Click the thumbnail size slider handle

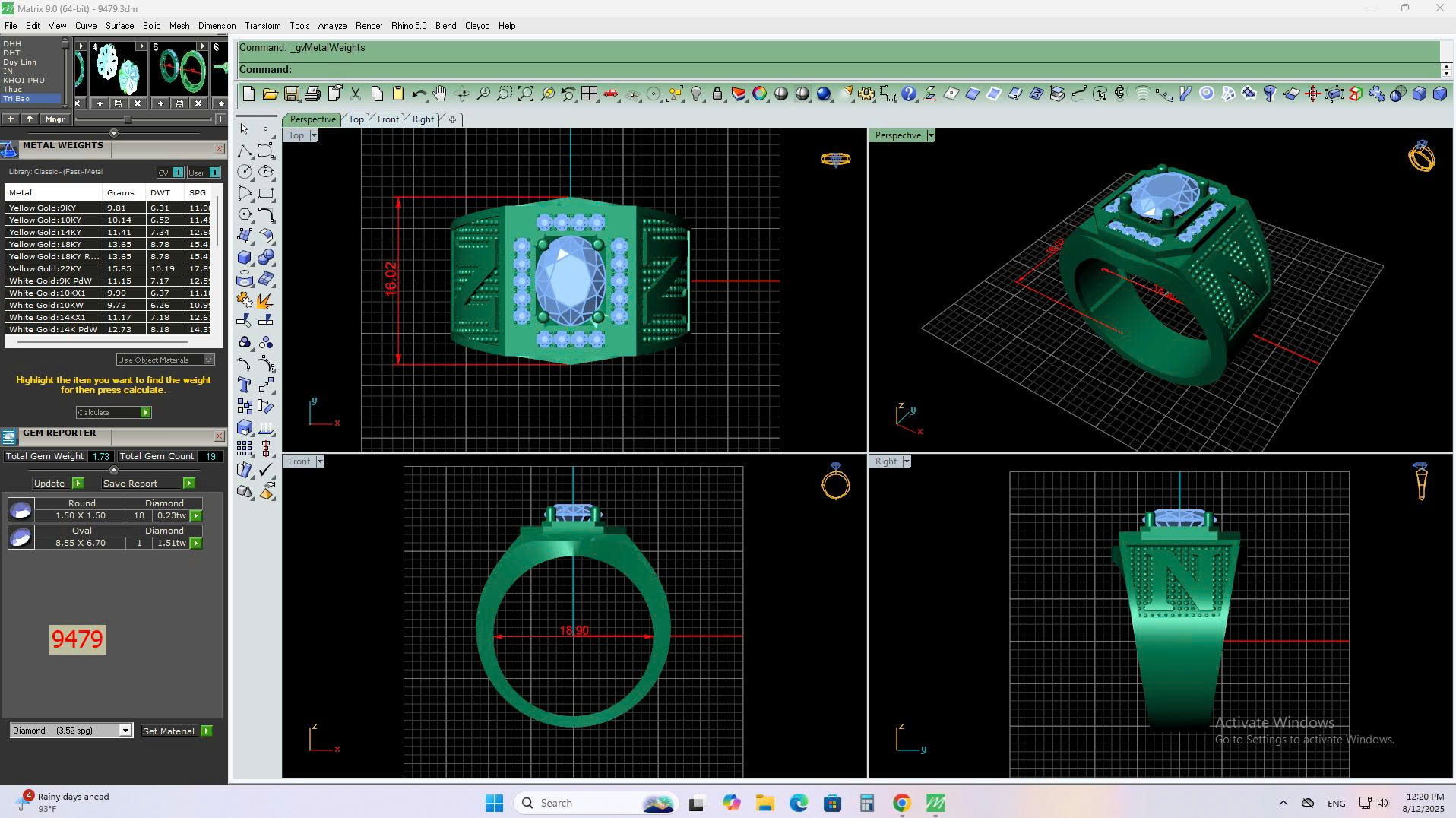point(128,119)
